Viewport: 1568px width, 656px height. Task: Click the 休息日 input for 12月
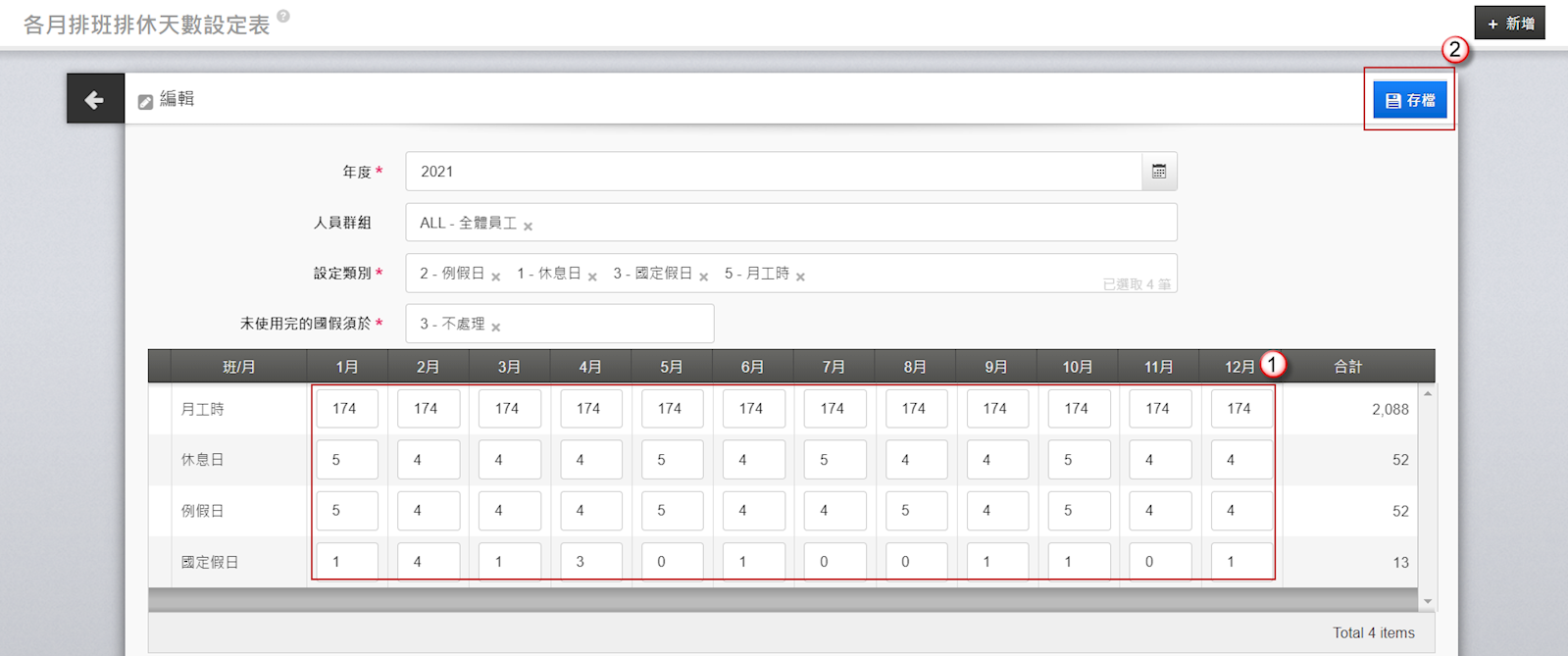1241,460
